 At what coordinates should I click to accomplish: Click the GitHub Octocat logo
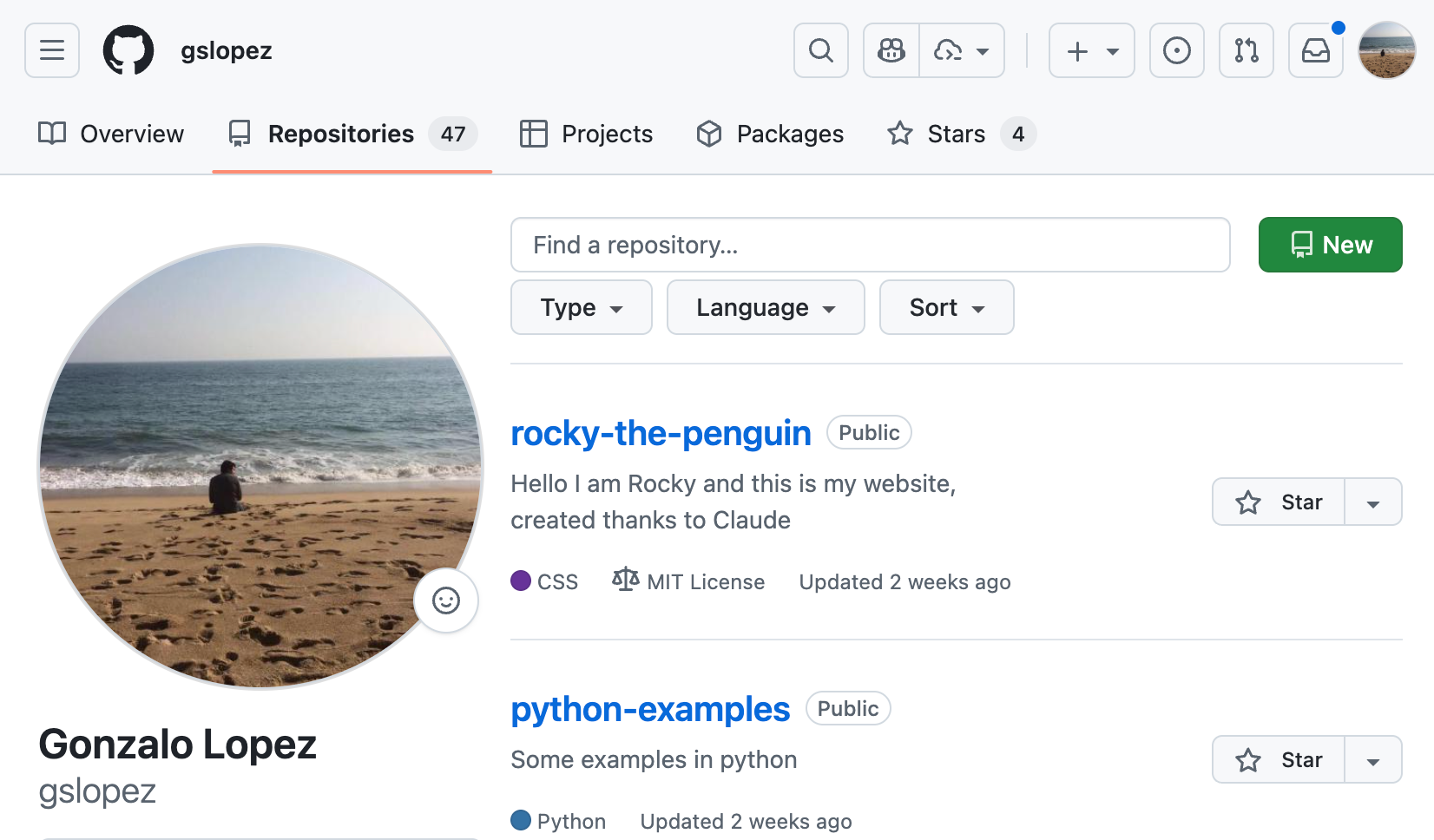click(128, 50)
